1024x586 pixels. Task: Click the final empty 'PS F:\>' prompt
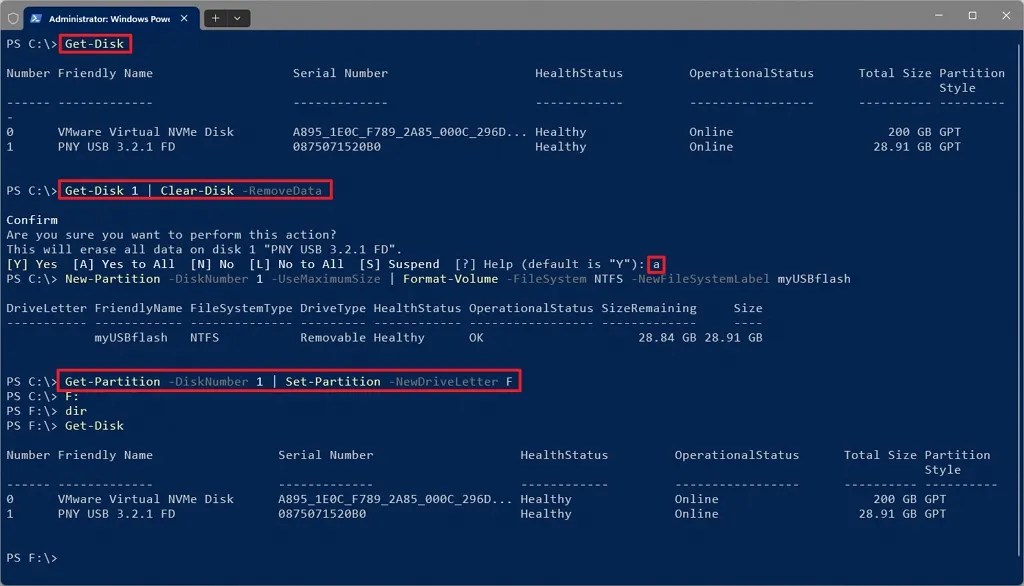[31, 558]
